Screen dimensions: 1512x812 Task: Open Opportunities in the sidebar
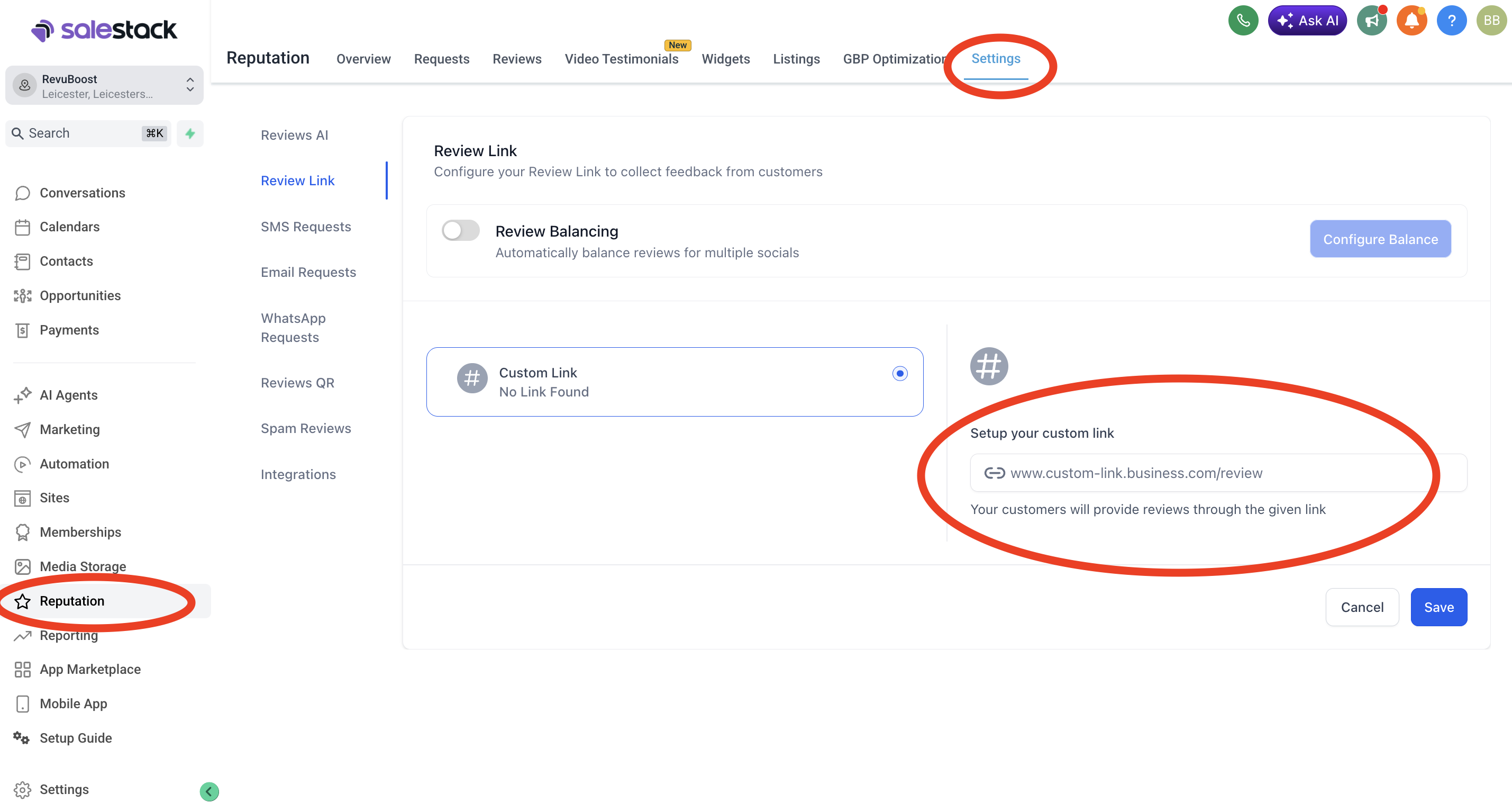click(x=80, y=295)
